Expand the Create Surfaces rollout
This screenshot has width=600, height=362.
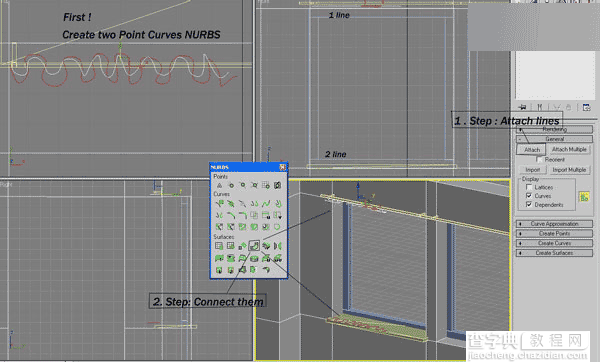coord(554,253)
